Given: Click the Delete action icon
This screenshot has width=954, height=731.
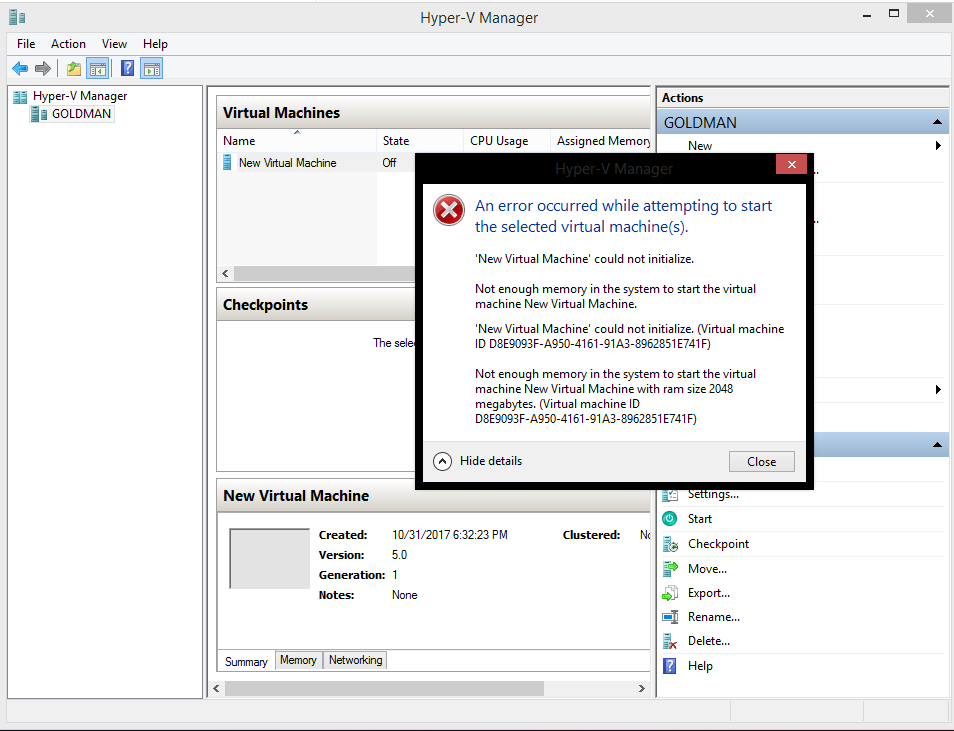Looking at the screenshot, I should point(670,641).
